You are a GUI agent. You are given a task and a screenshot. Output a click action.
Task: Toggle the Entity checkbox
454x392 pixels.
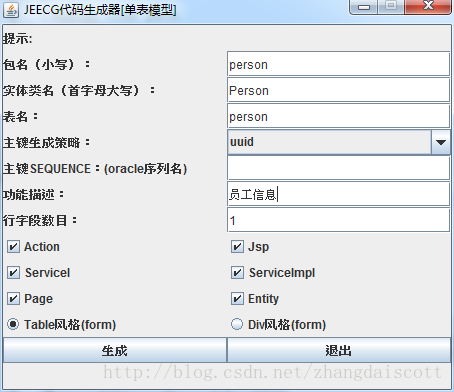[237, 299]
